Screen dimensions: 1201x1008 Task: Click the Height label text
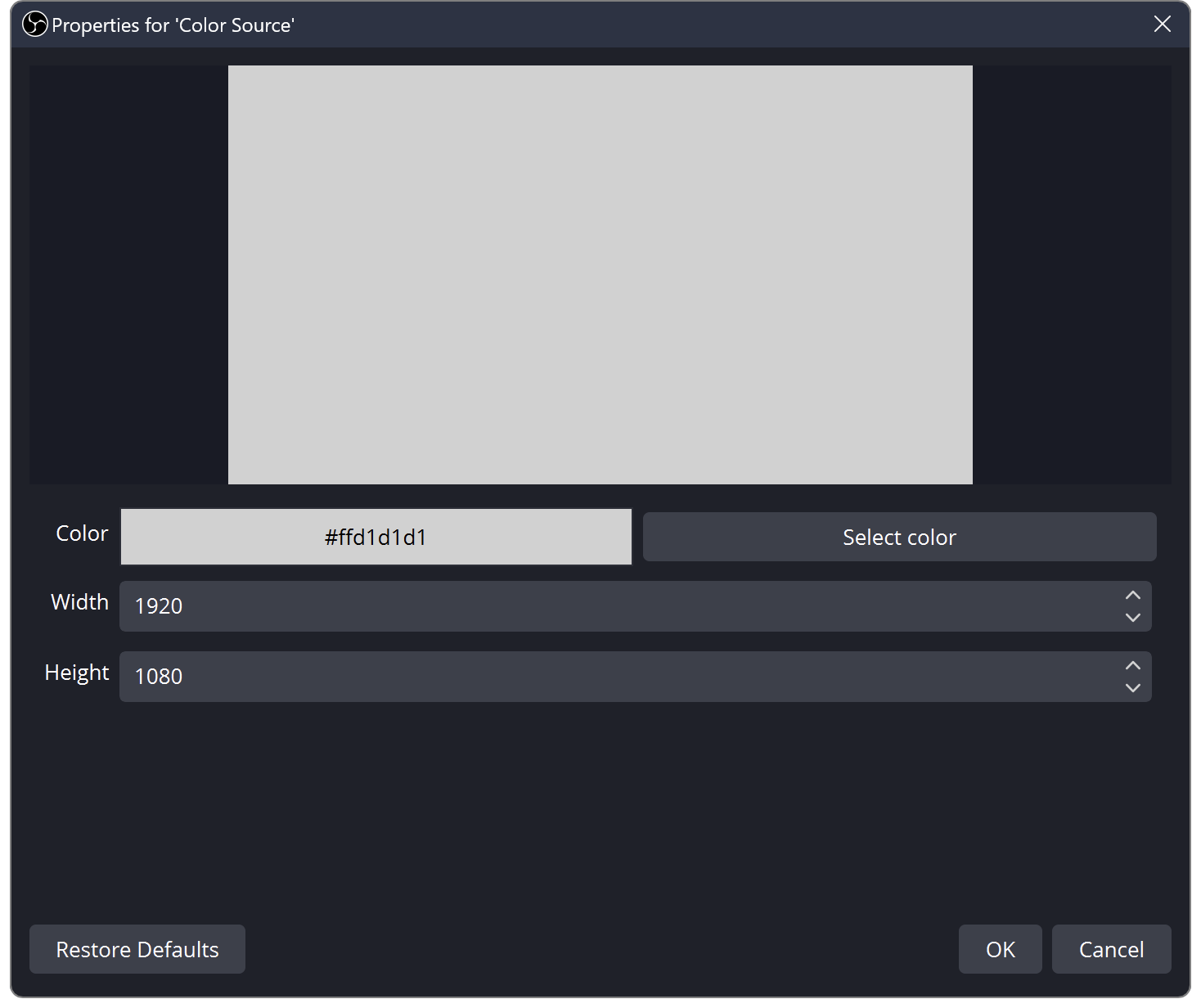(x=77, y=673)
